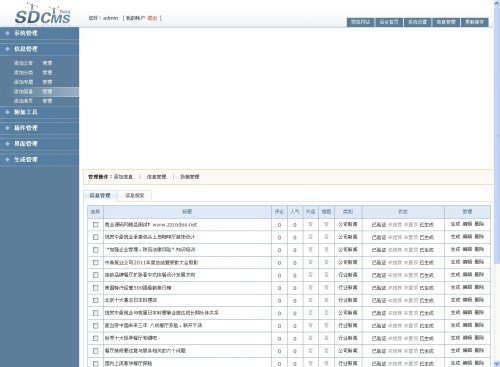Viewport: 500px width, 367px height.
Task: Switch to the 信息管理 tab
Action: tap(100, 196)
